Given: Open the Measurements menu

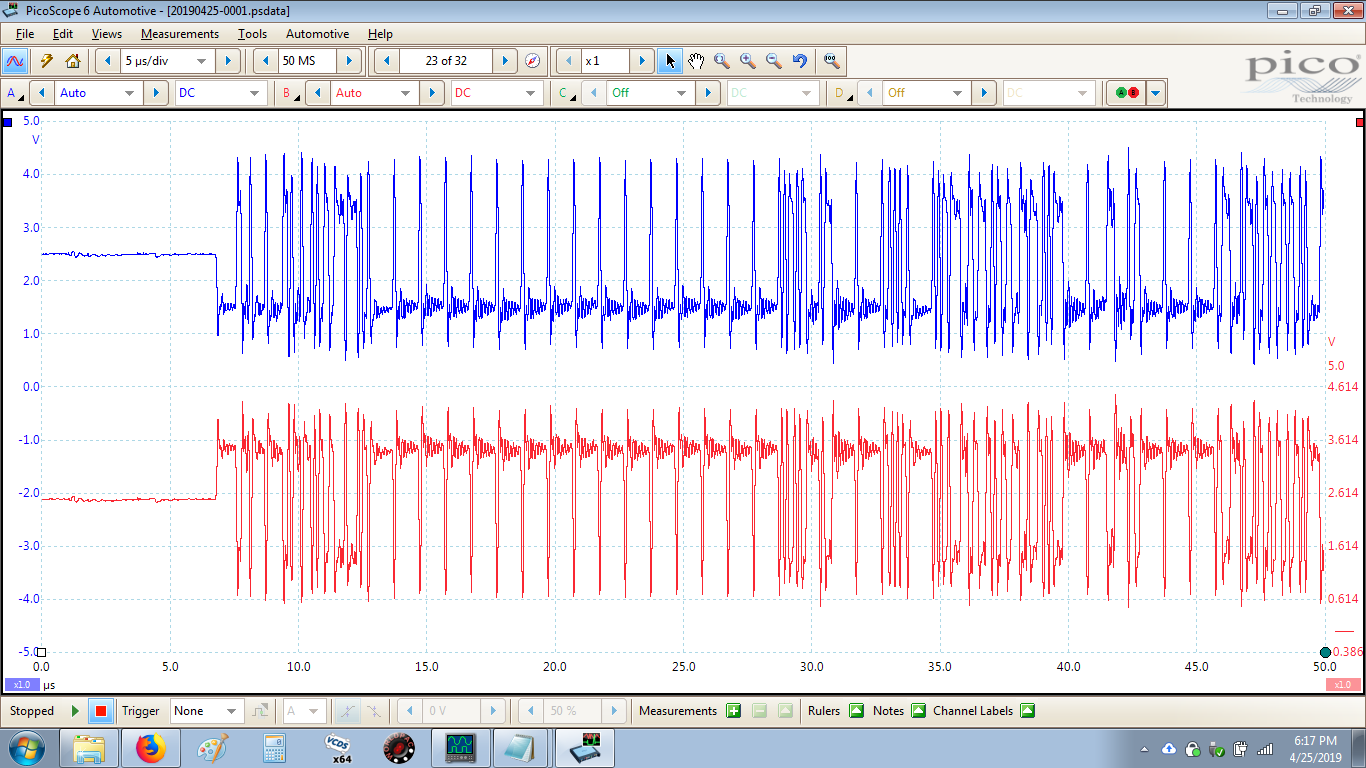Looking at the screenshot, I should [179, 34].
